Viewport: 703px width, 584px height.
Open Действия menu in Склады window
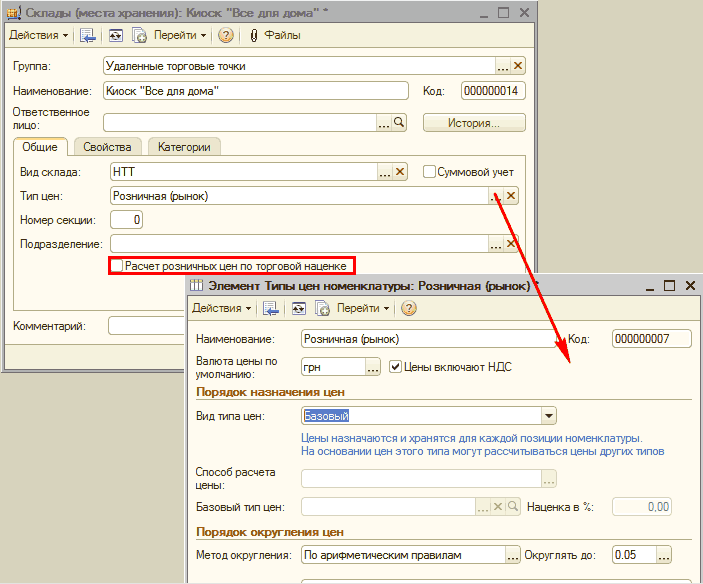tap(39, 35)
